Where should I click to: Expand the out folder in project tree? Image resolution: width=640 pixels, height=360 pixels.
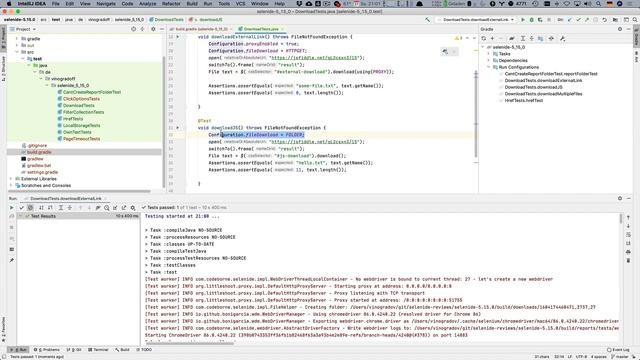(17, 45)
